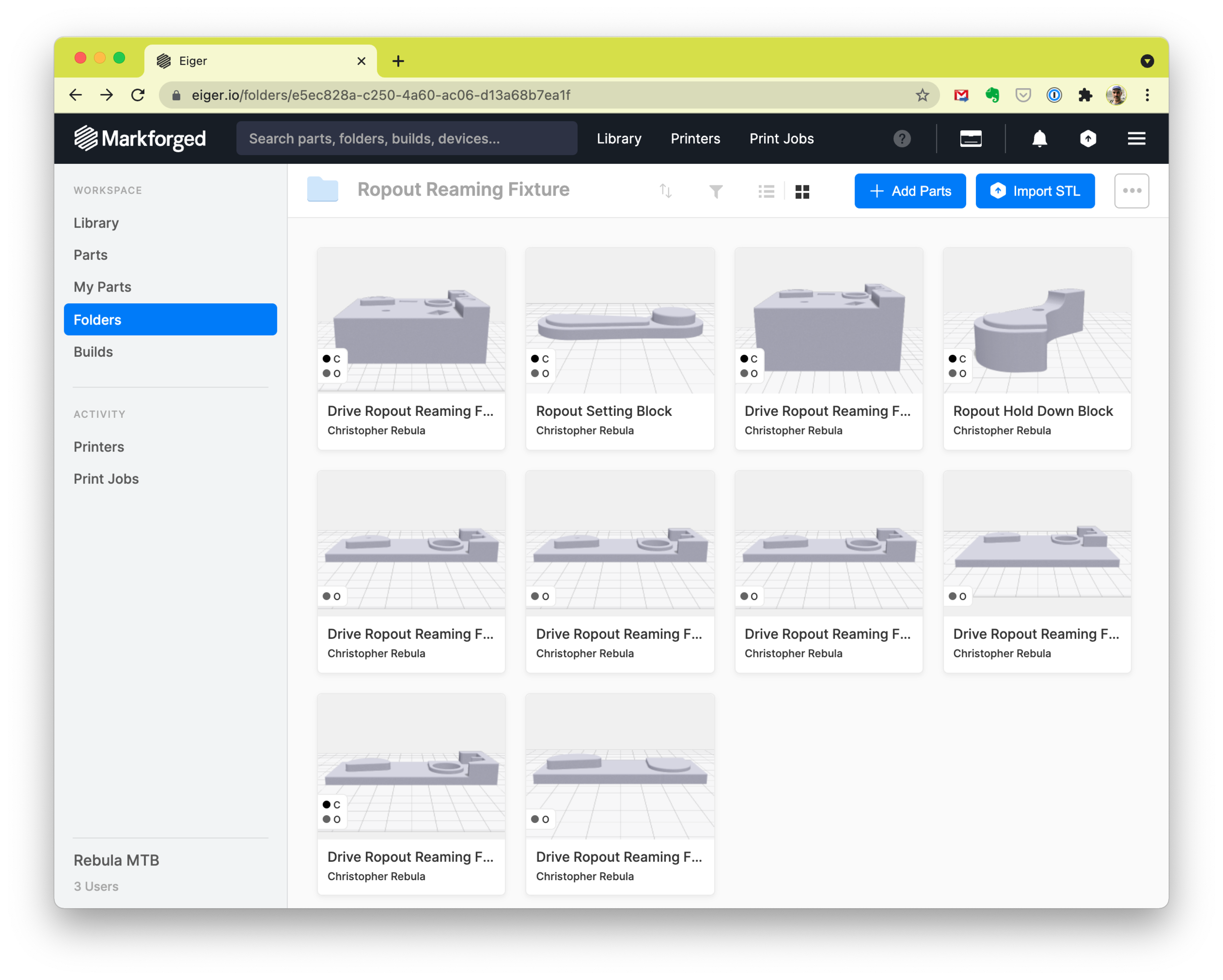Click the Ropout Reaming Fixture folder title

click(x=463, y=189)
